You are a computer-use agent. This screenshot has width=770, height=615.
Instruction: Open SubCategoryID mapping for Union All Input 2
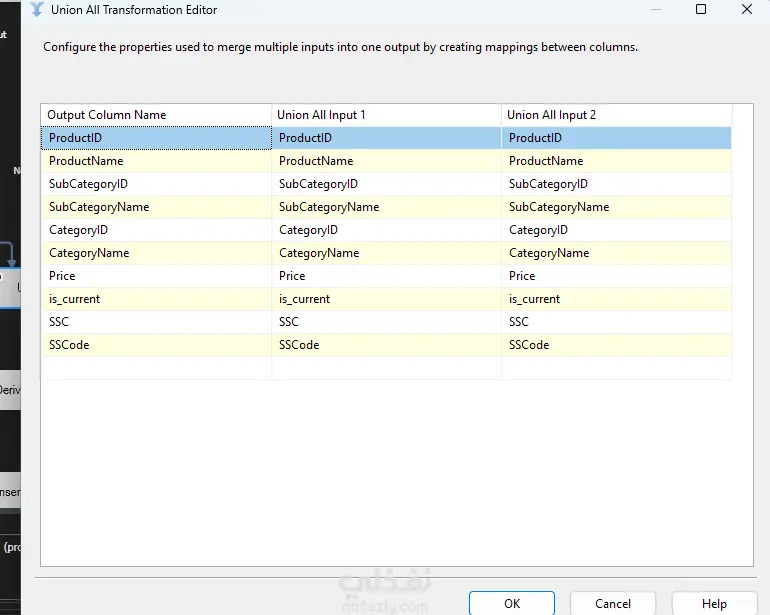(617, 184)
